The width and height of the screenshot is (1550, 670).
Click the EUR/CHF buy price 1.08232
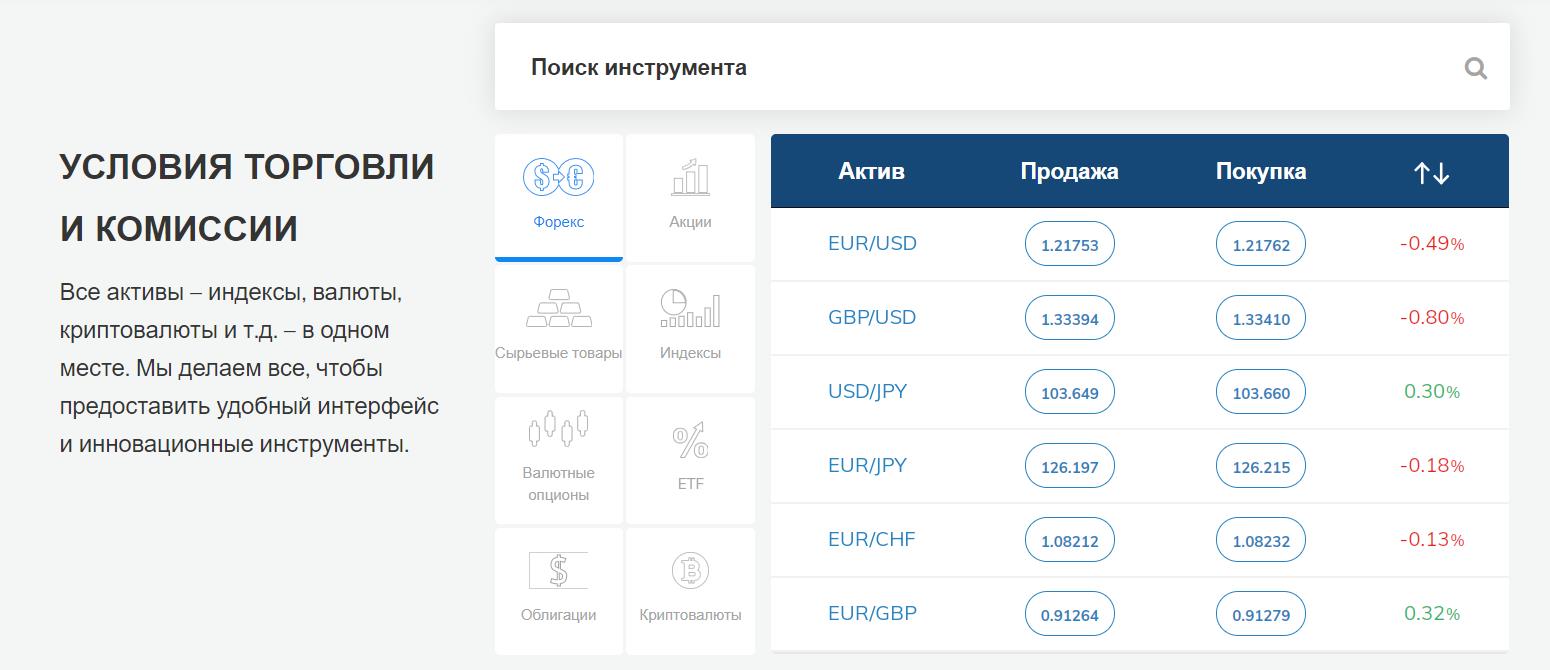1260,539
